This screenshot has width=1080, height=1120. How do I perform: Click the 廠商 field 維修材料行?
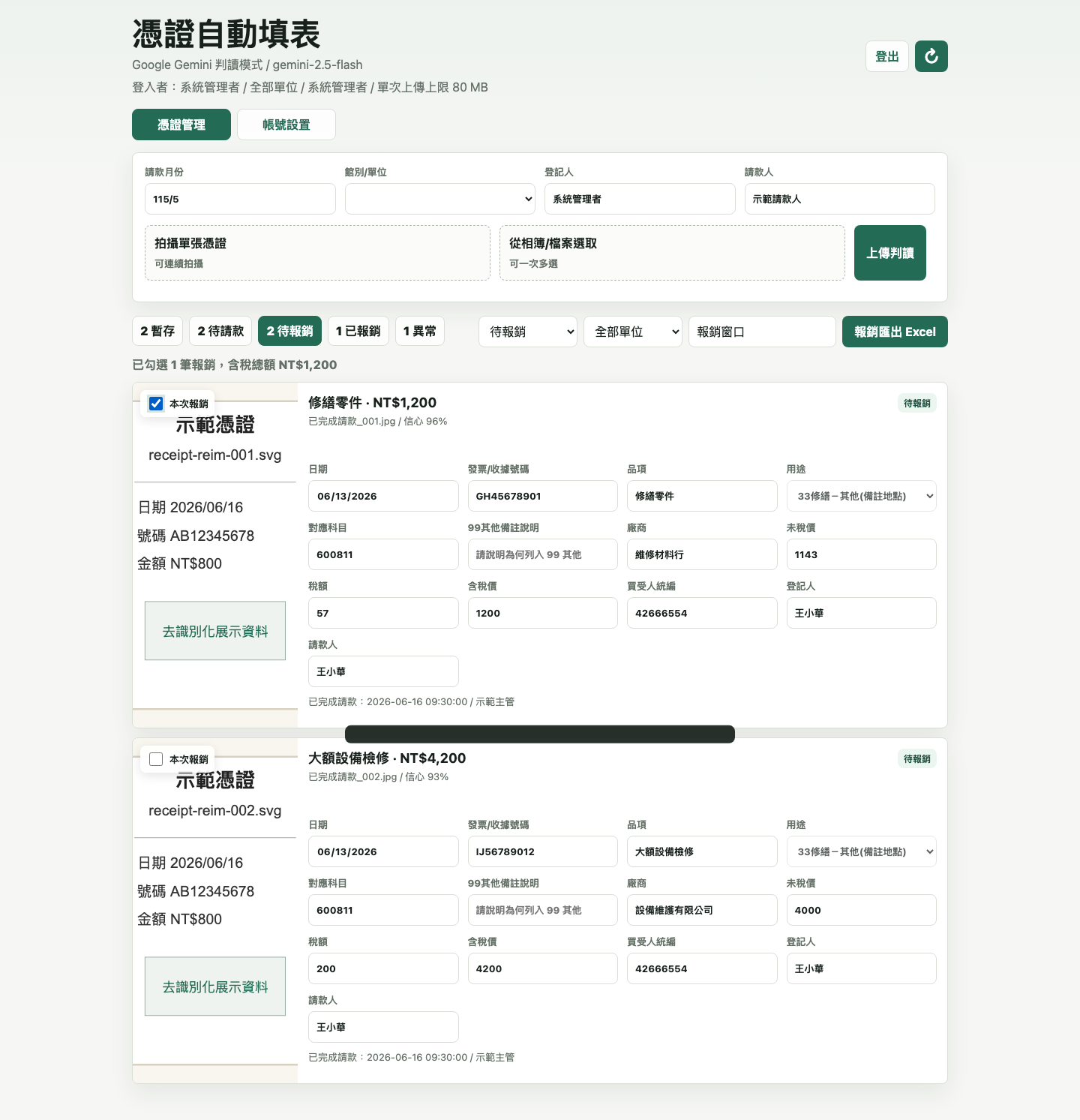(702, 554)
